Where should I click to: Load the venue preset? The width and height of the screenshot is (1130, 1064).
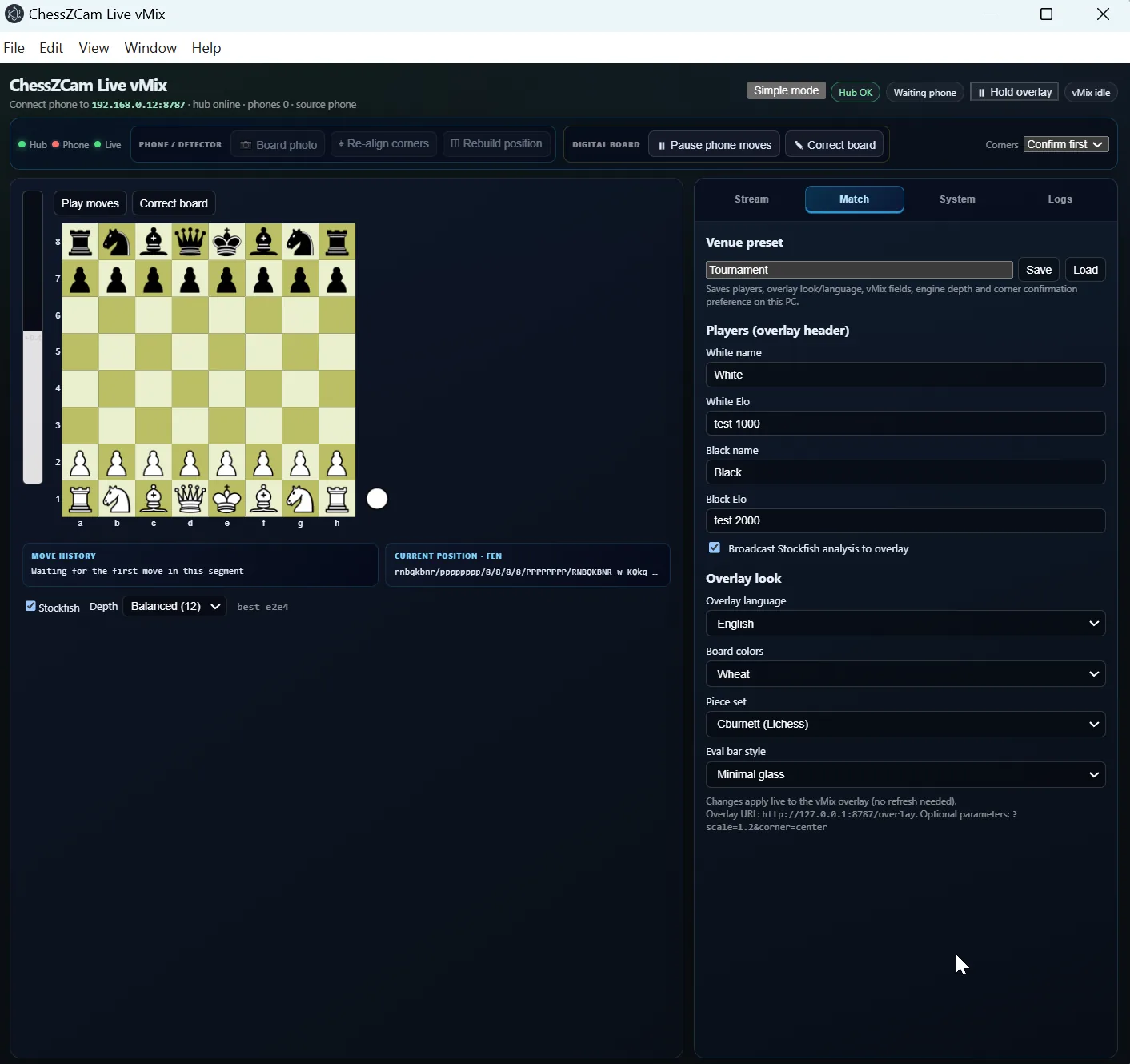pos(1085,270)
